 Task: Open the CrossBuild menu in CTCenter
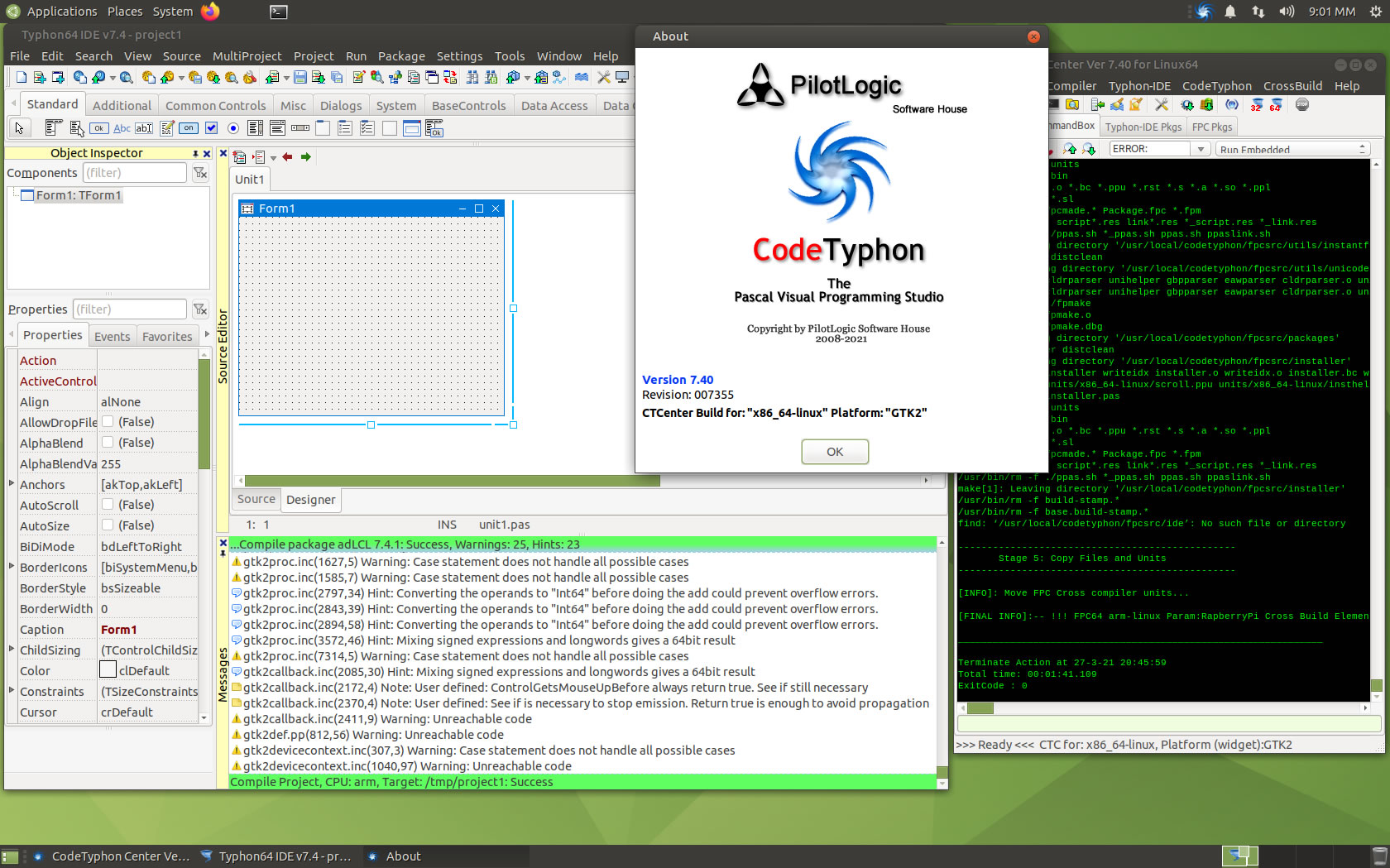pos(1292,86)
